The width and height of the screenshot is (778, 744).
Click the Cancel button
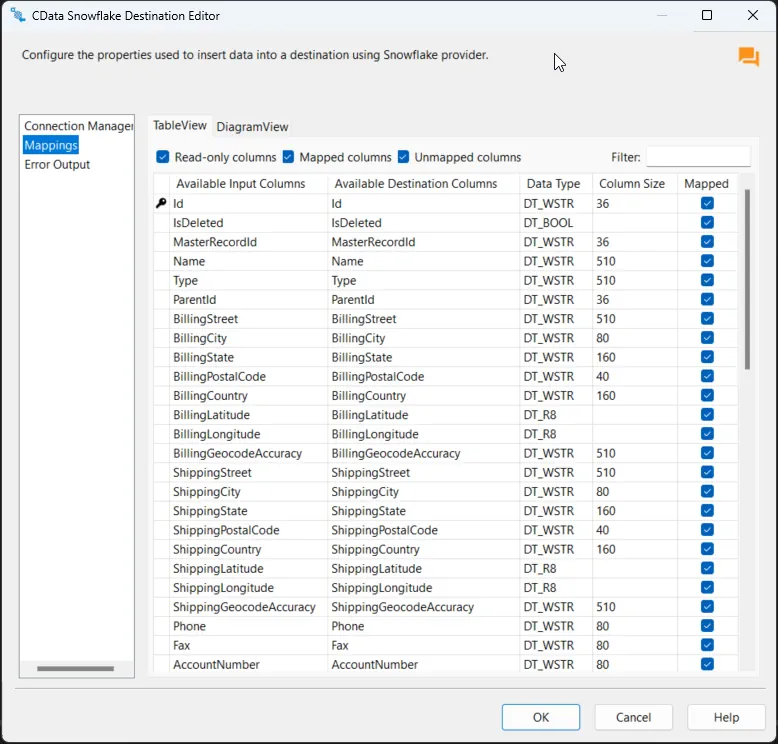(x=633, y=717)
